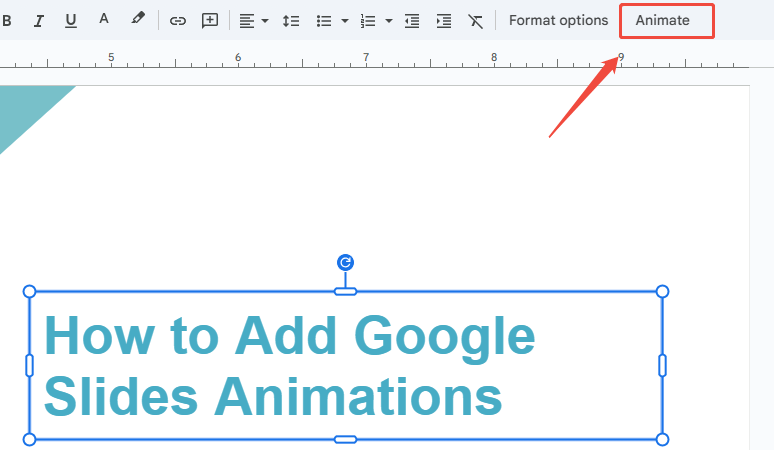Increase indent
This screenshot has width=774, height=450.
click(x=444, y=21)
